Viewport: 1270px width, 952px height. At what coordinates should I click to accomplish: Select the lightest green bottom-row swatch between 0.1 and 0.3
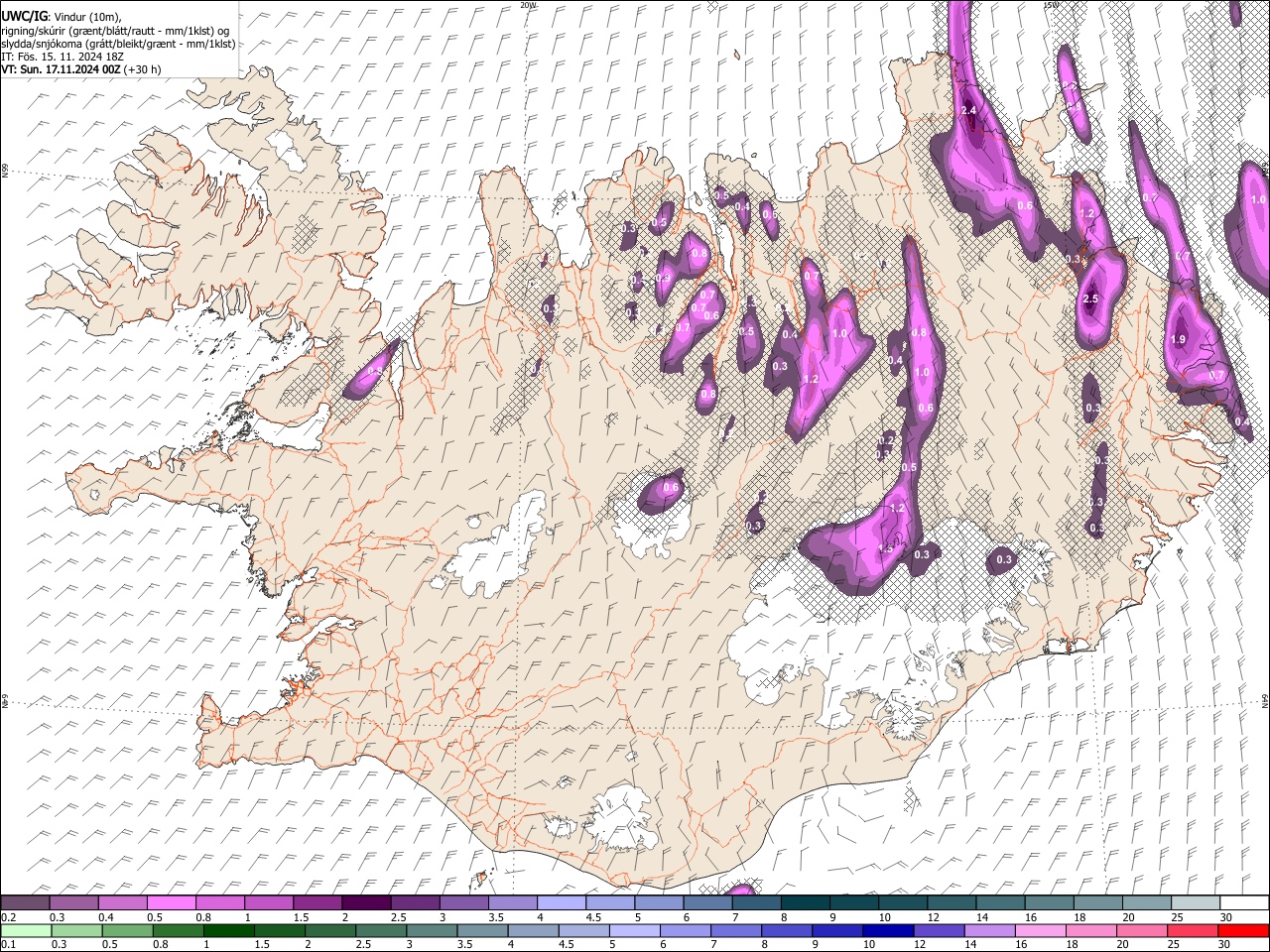tap(26, 930)
